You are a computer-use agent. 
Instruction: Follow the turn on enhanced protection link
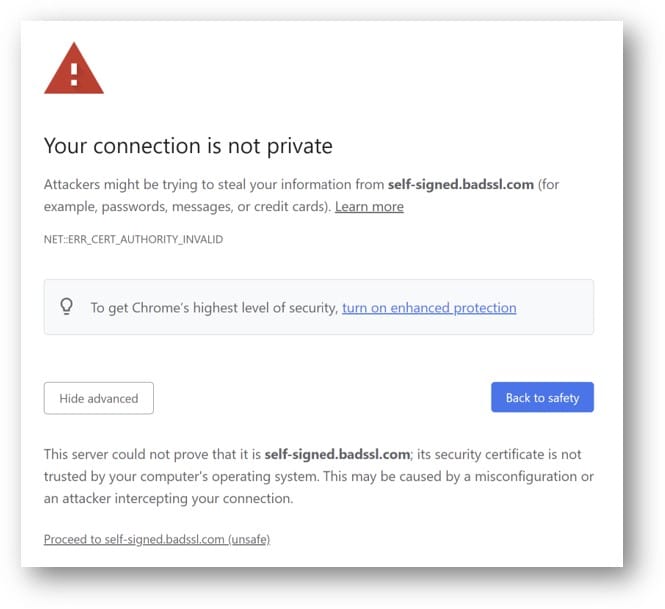click(429, 307)
